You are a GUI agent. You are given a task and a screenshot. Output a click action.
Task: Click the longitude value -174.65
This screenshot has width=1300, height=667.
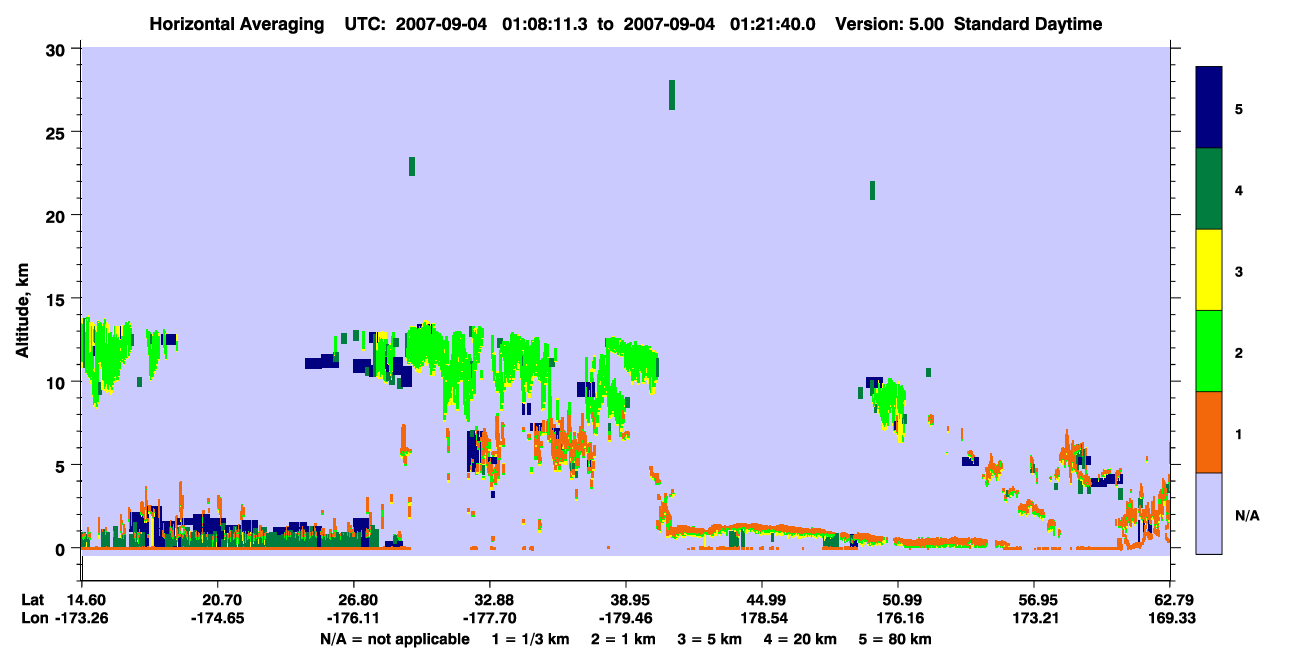pos(218,619)
